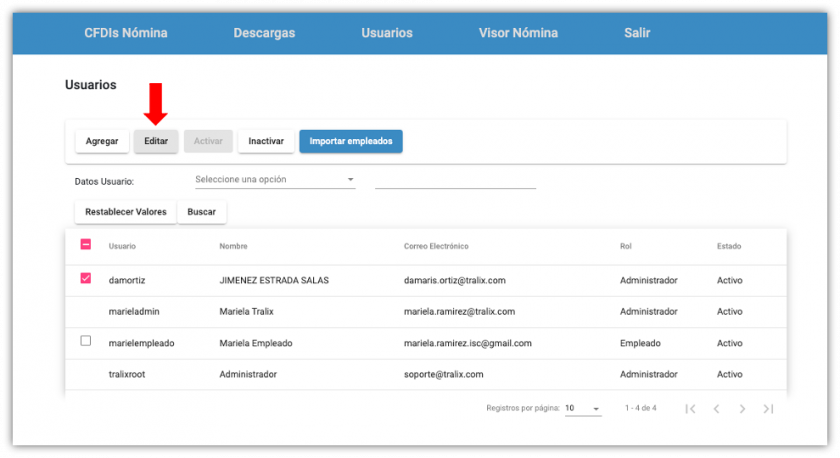This screenshot has height=458, width=840.
Task: Open the Seleccione una opción dropdown
Action: 275,180
